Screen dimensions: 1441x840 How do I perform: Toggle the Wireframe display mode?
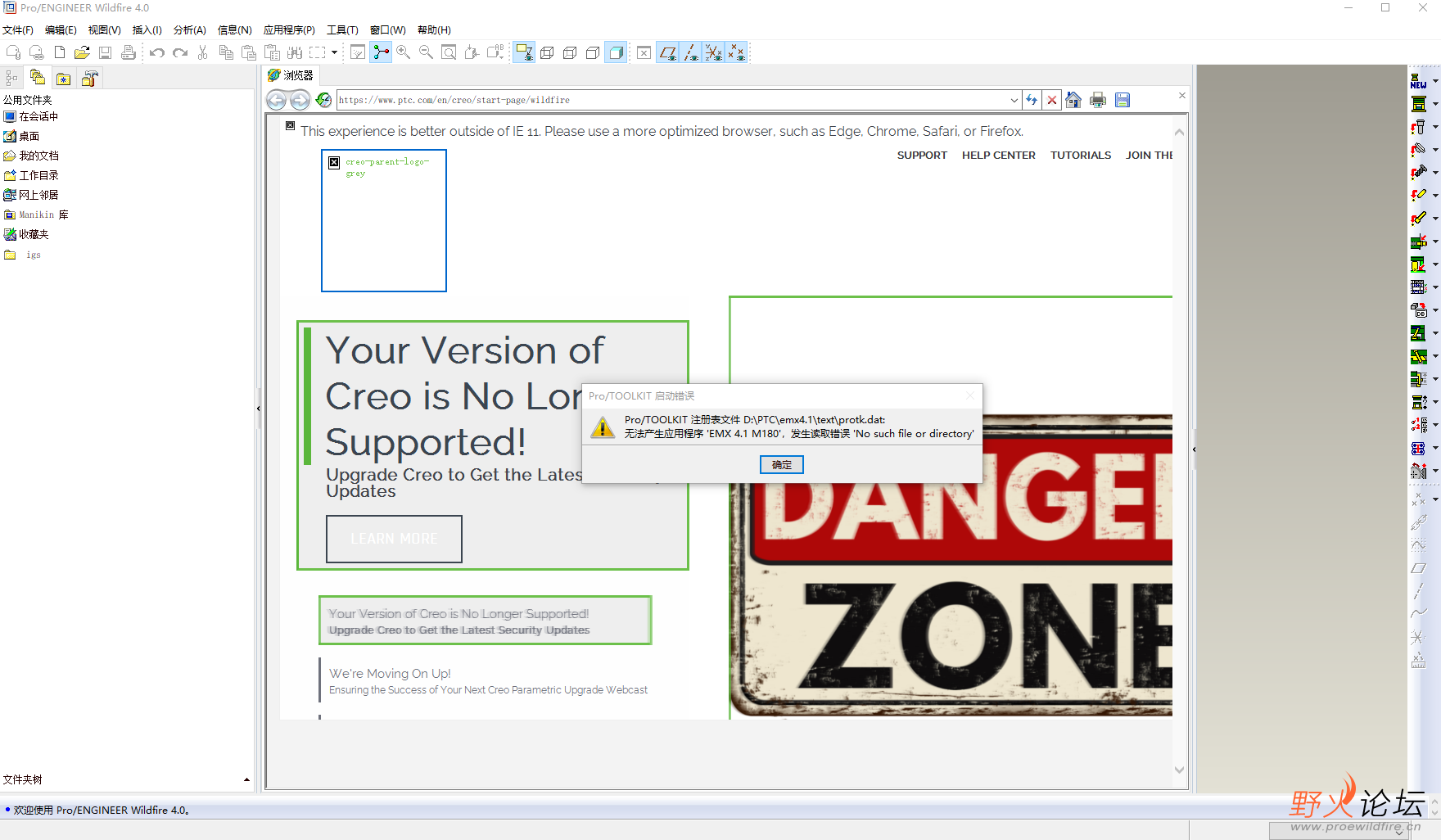tap(547, 52)
